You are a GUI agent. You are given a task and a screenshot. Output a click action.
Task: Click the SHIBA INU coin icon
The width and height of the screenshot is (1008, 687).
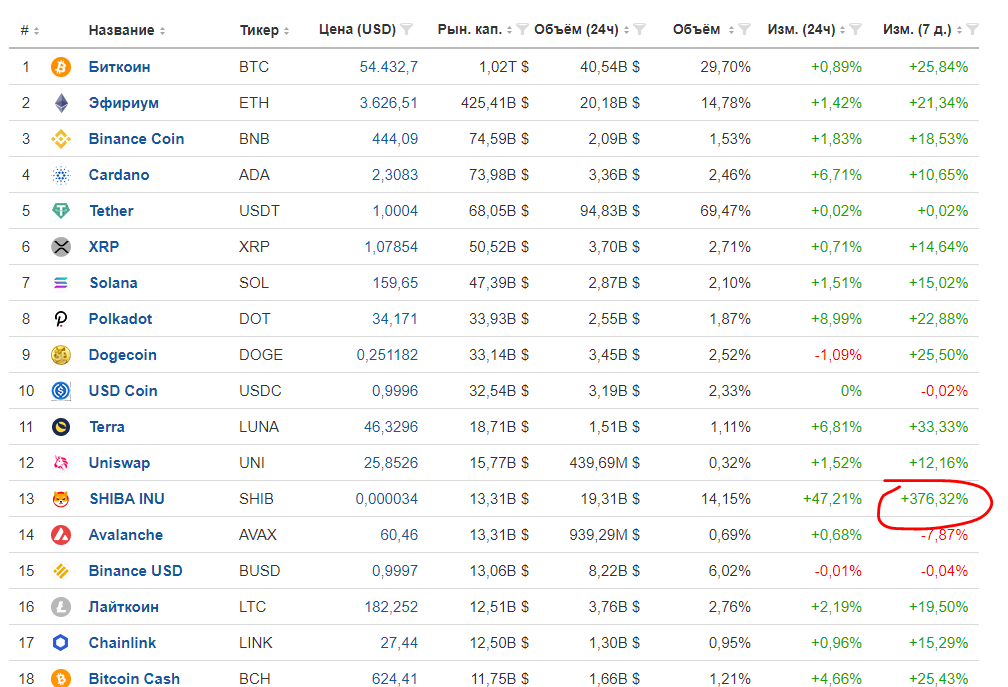(61, 499)
